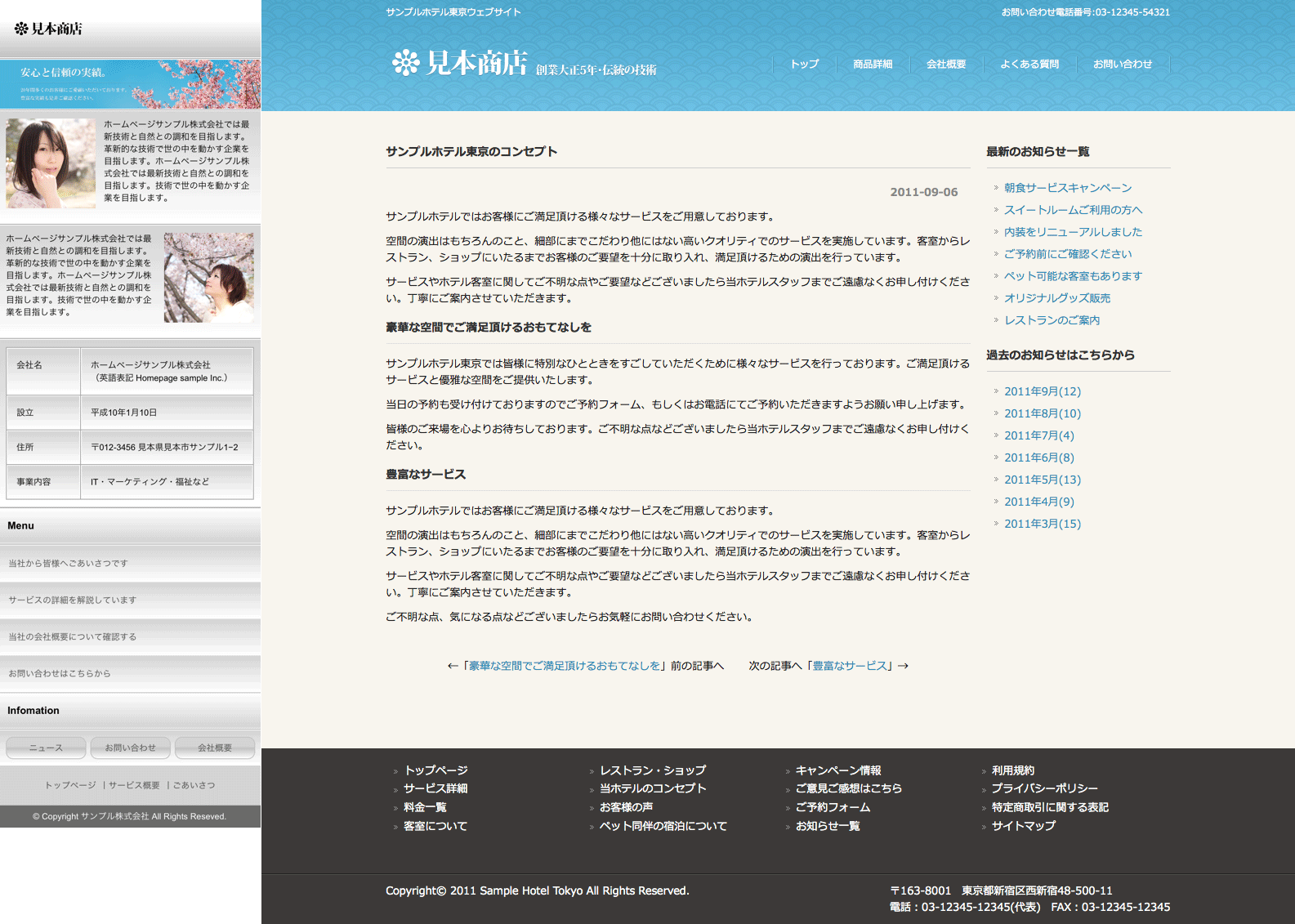Select 当社から皆様へごあいさつです in the sidebar Menu

click(69, 564)
